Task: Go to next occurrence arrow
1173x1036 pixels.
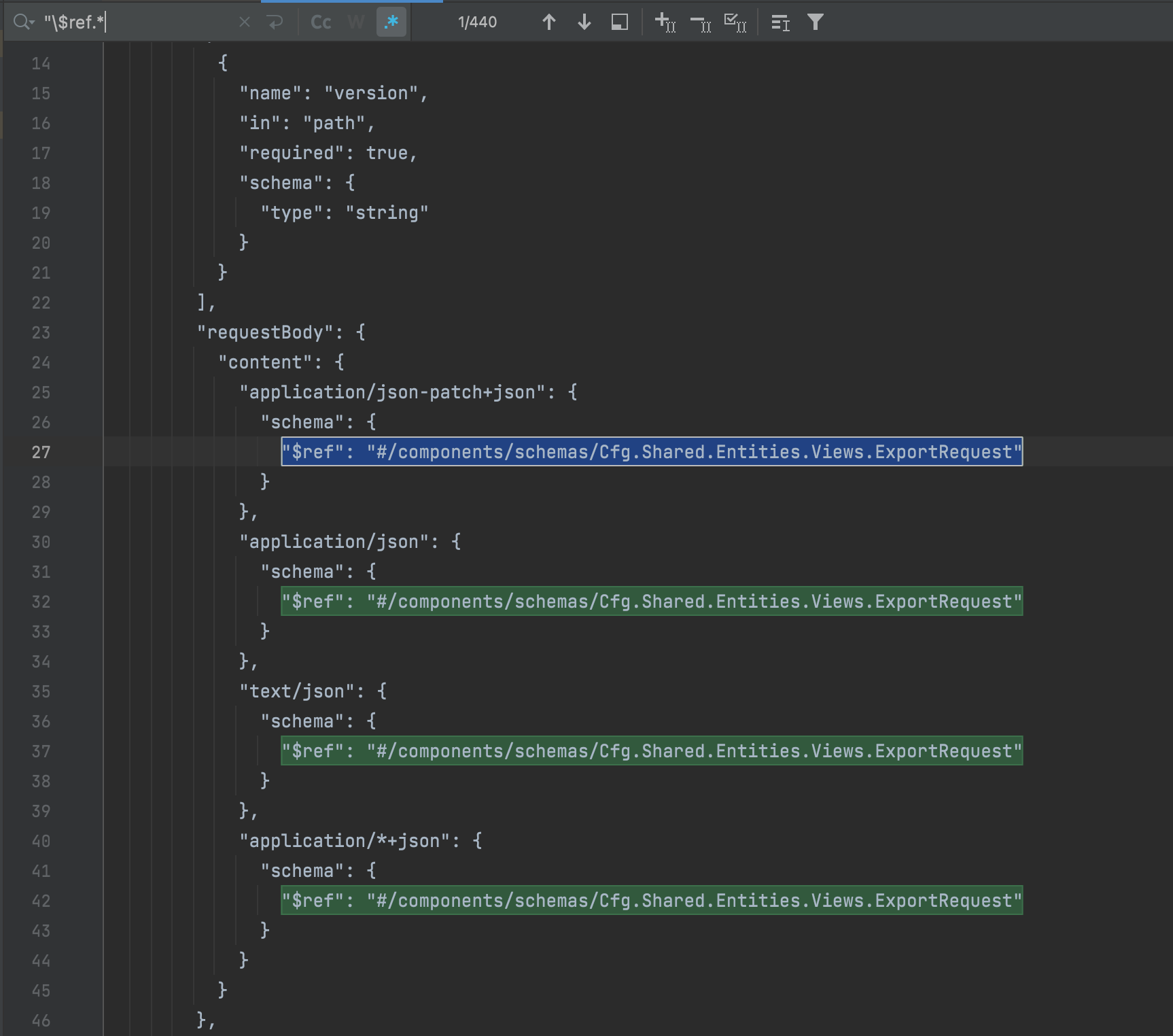Action: click(584, 22)
